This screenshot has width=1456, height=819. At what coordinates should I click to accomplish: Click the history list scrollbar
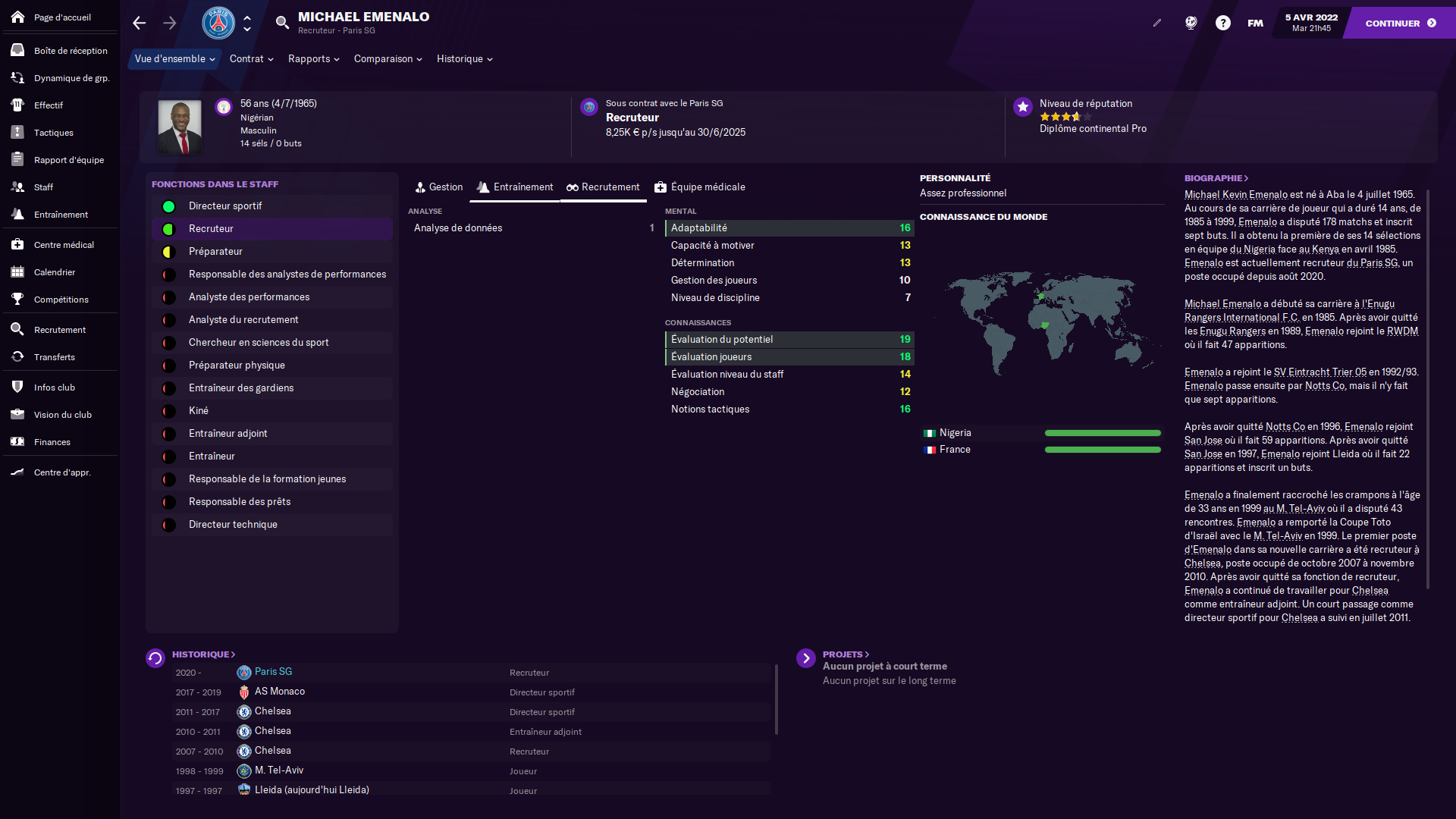tap(777, 699)
